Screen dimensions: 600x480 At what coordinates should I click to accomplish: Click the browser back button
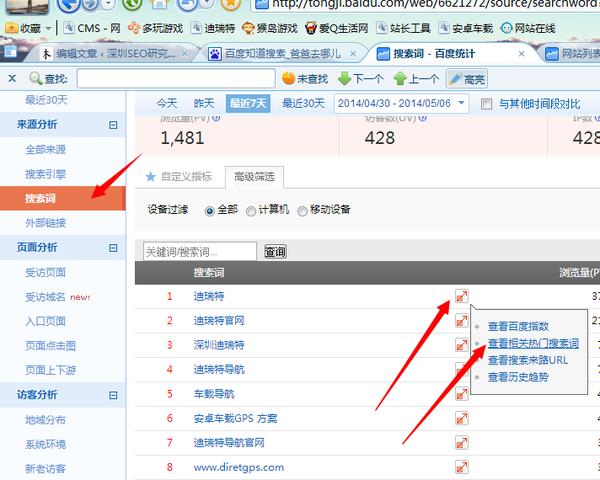point(69,4)
